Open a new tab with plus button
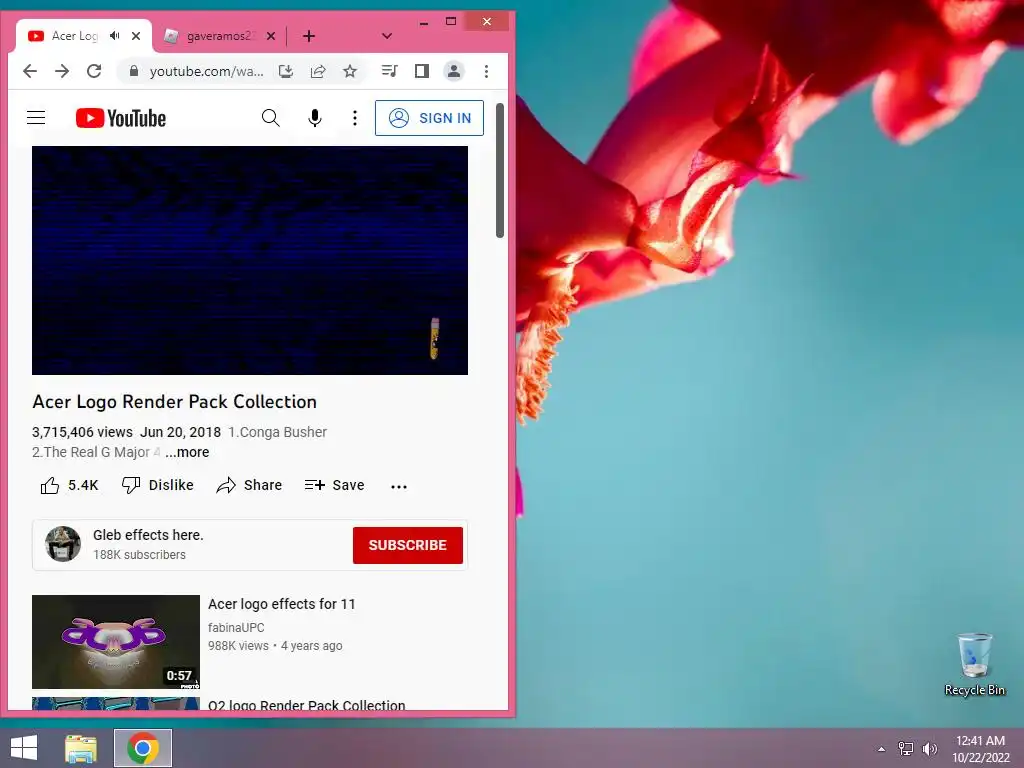The width and height of the screenshot is (1024, 768). pos(309,36)
